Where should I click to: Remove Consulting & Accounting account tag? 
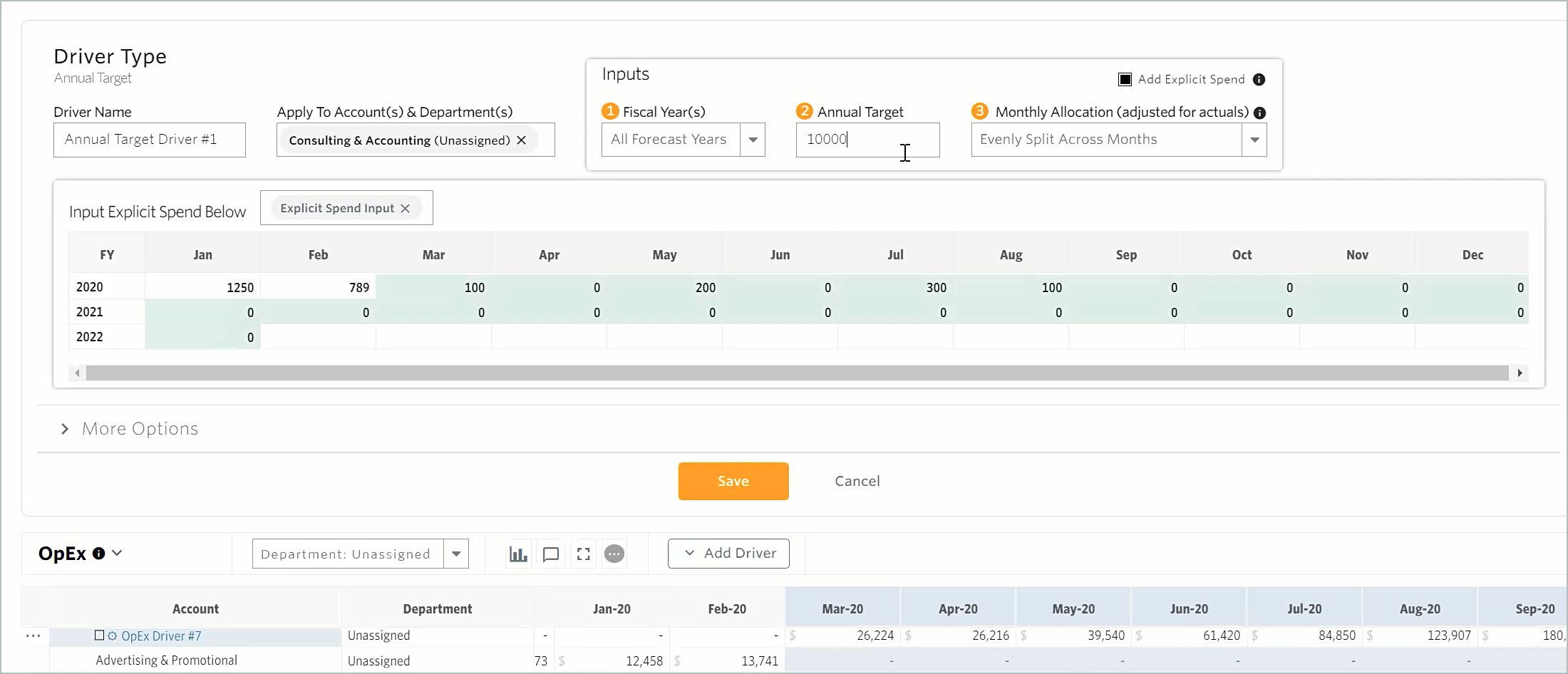coord(522,140)
